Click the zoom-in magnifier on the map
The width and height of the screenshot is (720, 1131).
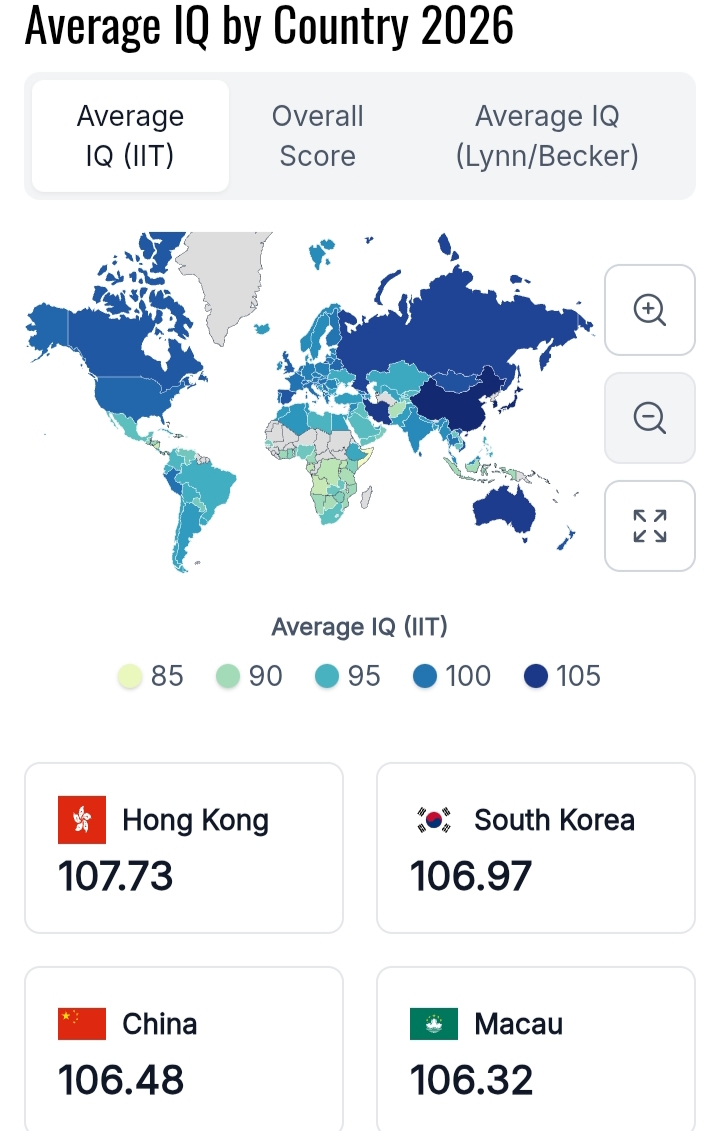649,310
